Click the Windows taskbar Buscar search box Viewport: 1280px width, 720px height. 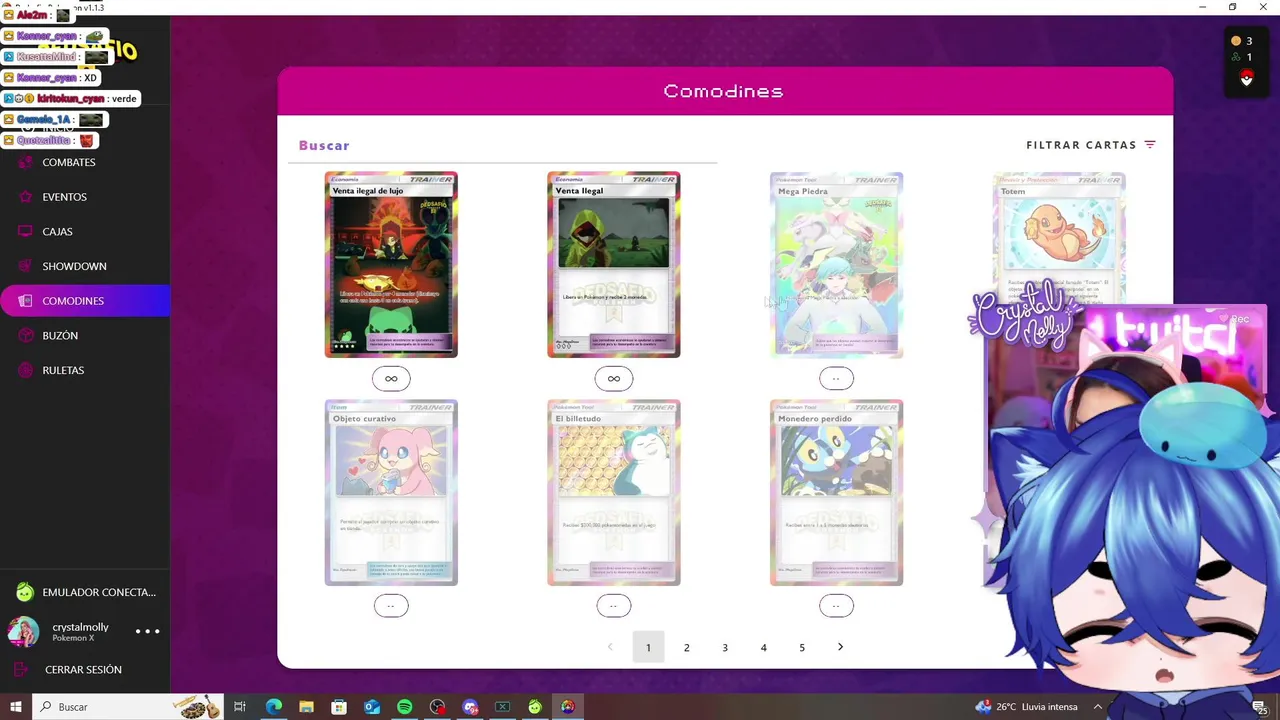(x=128, y=707)
